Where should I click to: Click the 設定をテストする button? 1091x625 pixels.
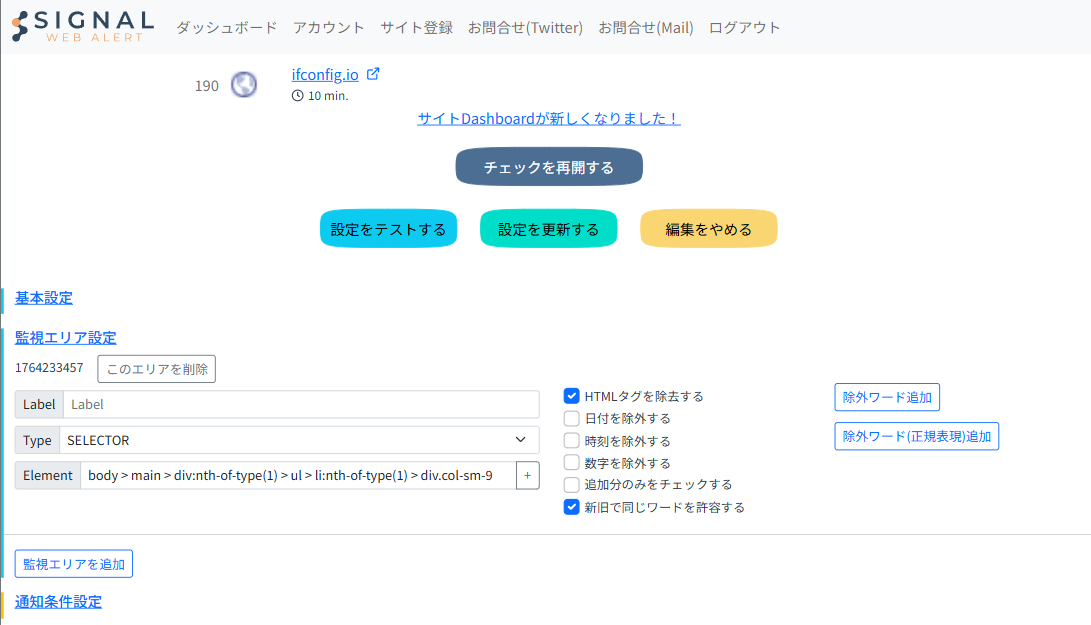[x=388, y=229]
